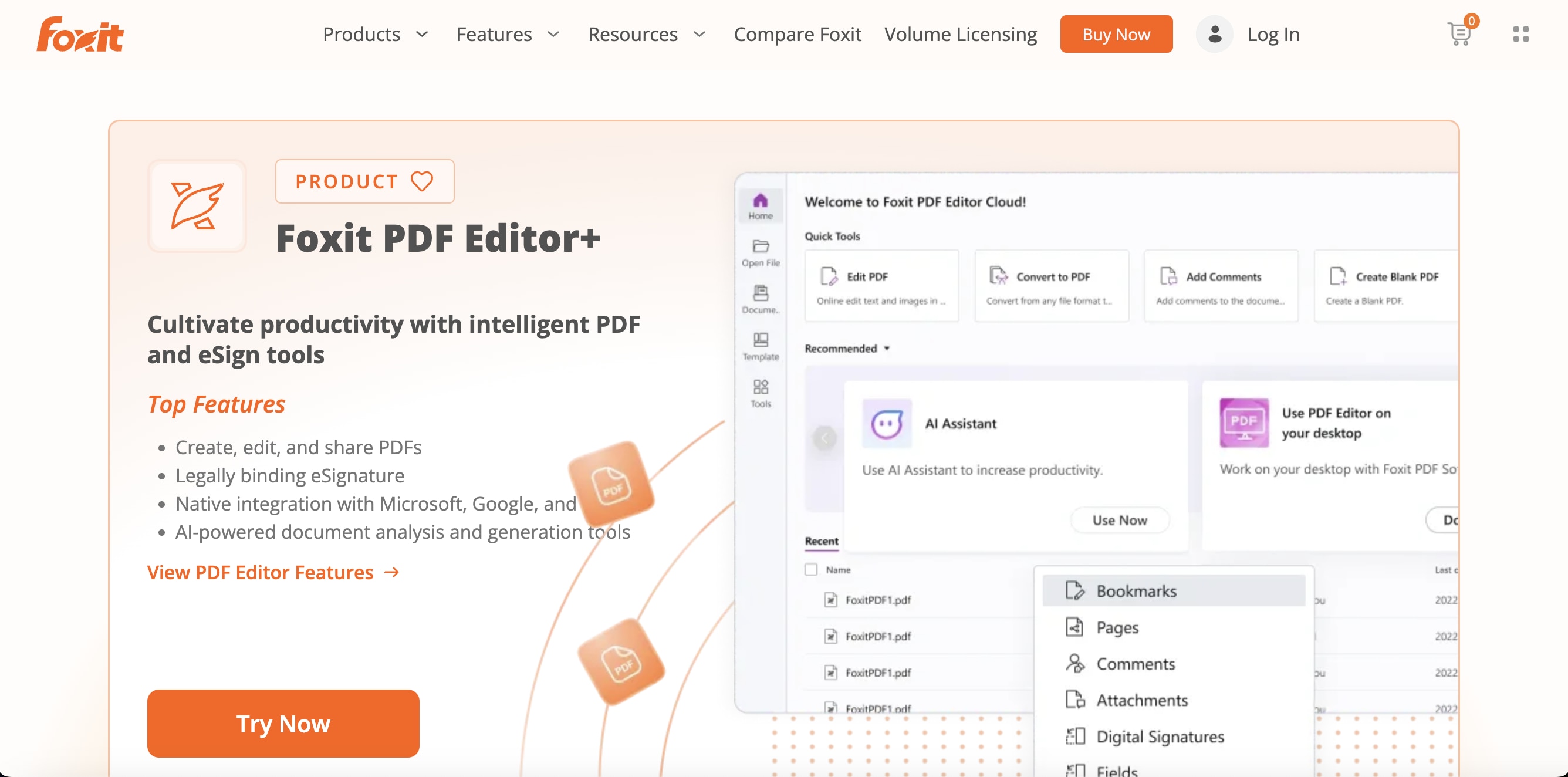Screen dimensions: 1568x777
Task: Click the Bookmarks icon in panel list
Action: point(1074,590)
